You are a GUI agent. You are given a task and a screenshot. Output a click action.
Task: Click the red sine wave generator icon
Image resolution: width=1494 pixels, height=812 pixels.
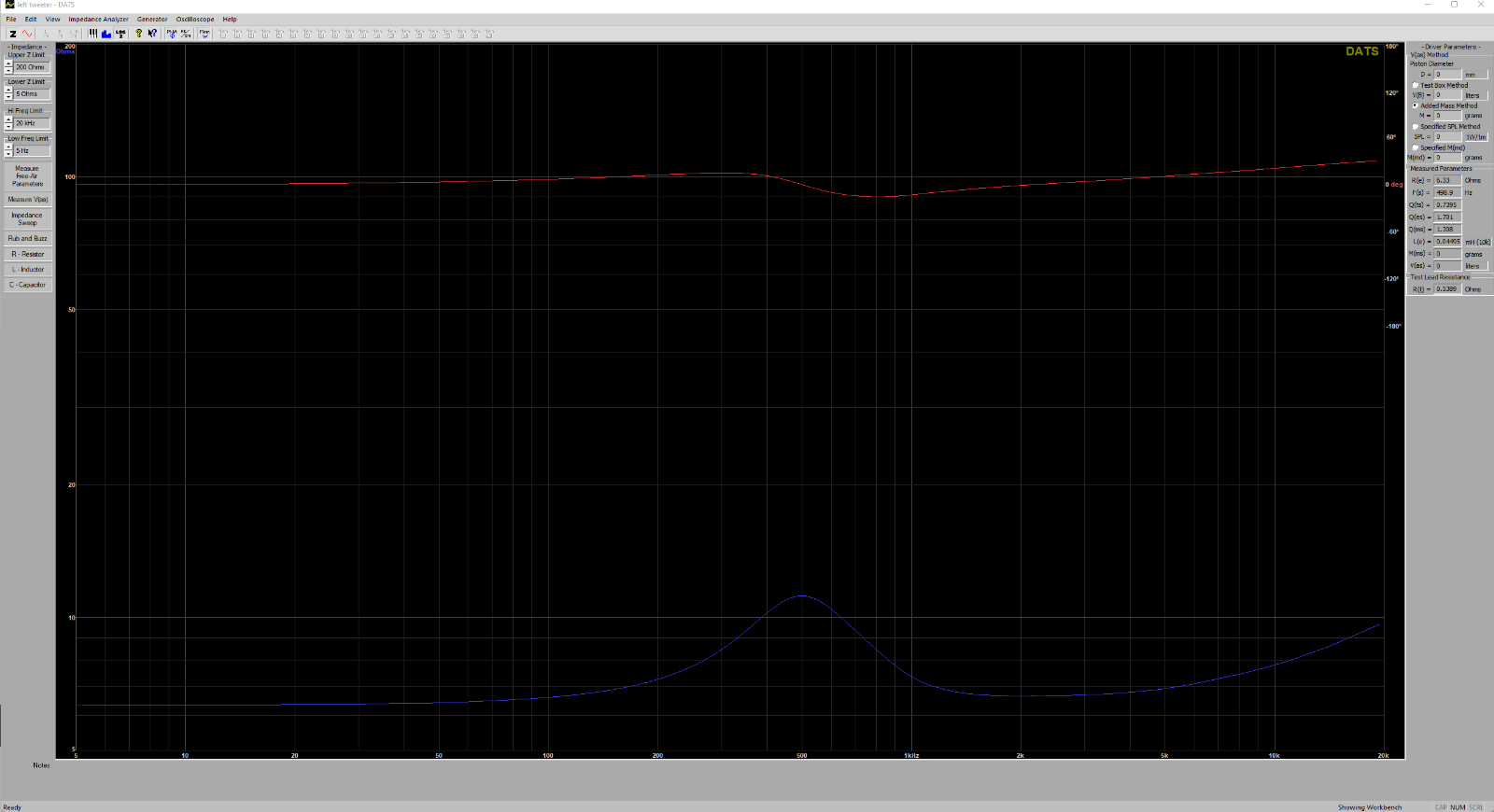(27, 34)
